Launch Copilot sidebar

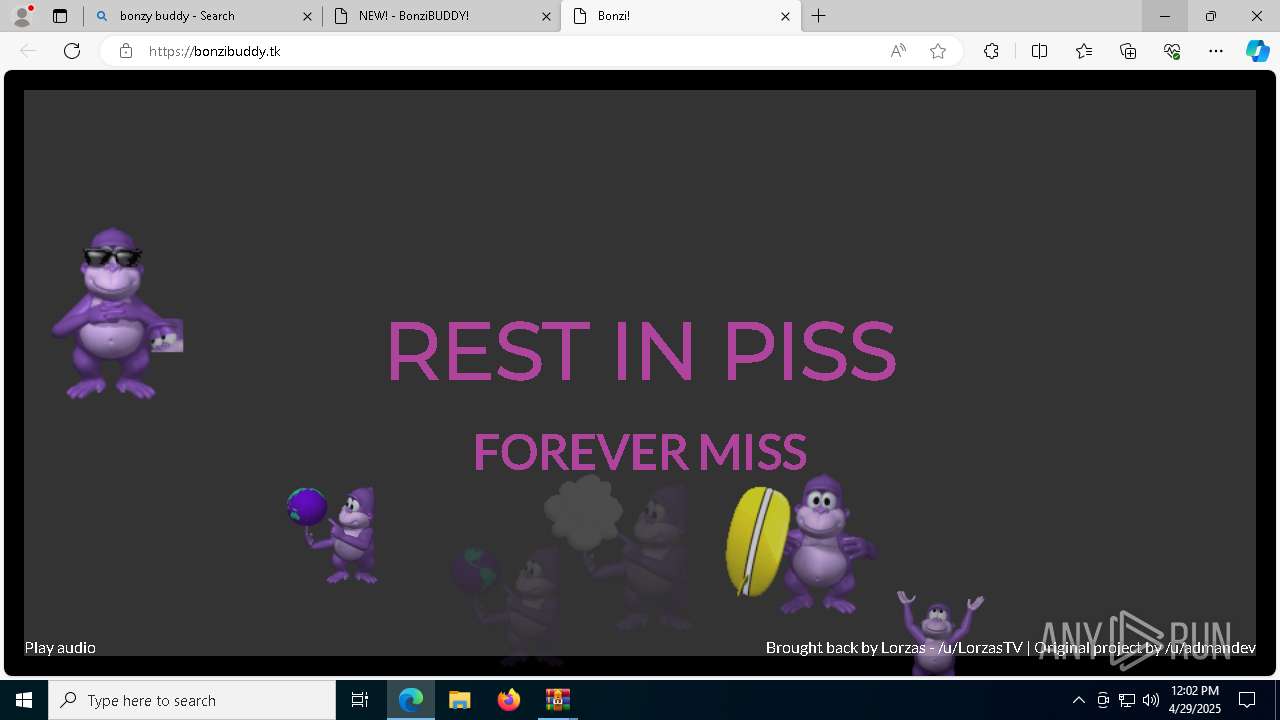1257,51
